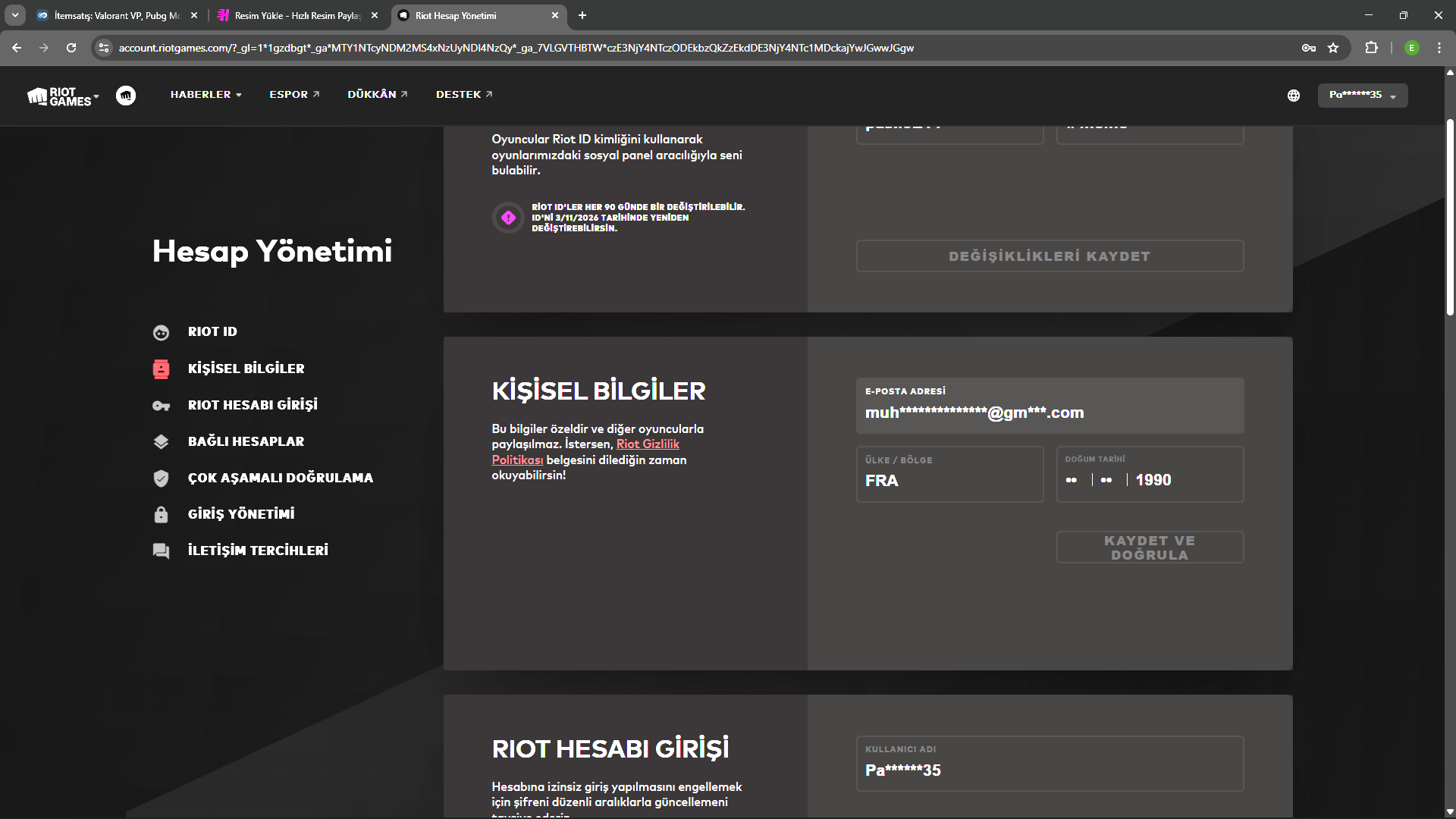Close the Riot Hesap Yönetimi tab
1456x819 pixels.
click(555, 15)
